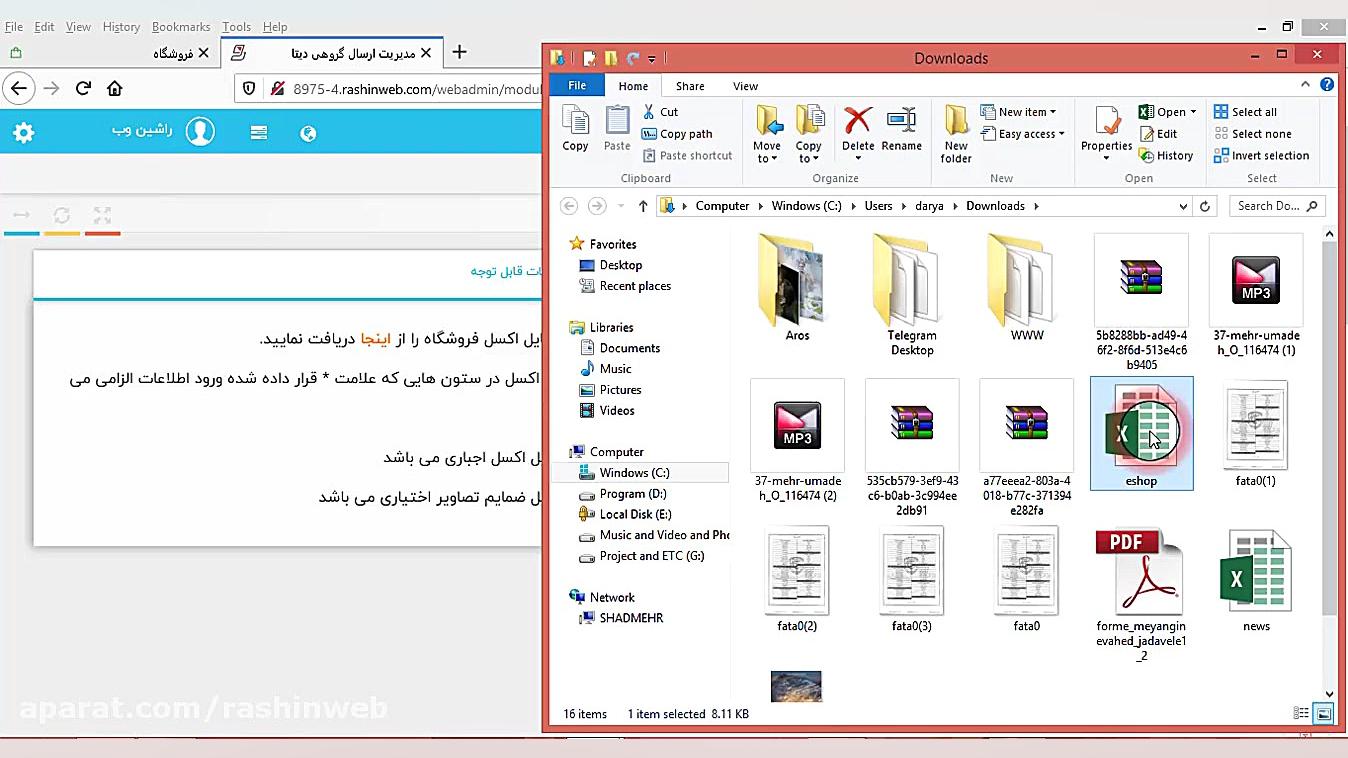Switch to the View ribbon tab
This screenshot has height=758, width=1348.
tap(745, 86)
